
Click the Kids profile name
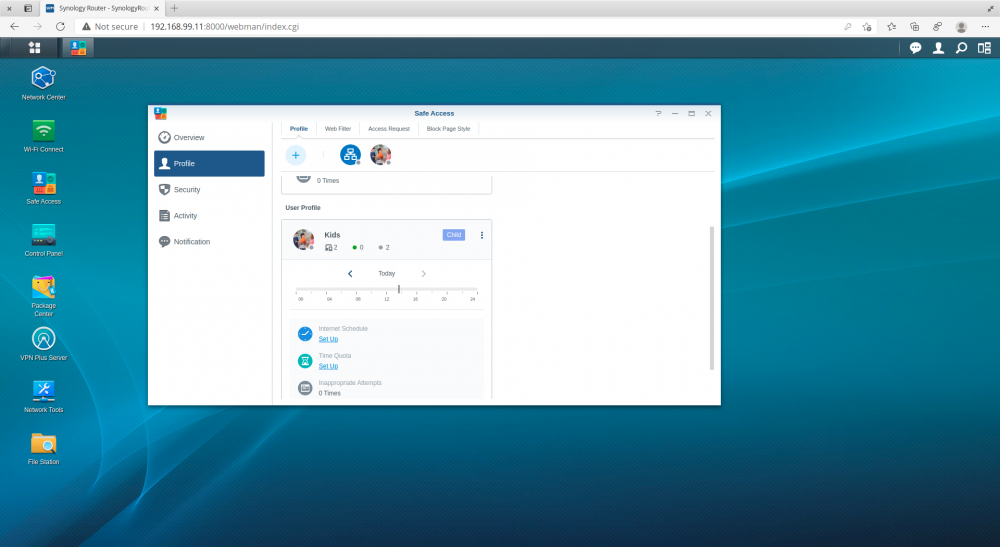tap(332, 235)
